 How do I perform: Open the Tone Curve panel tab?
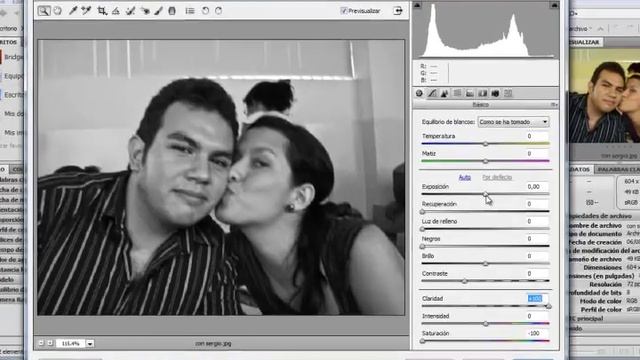click(x=432, y=93)
